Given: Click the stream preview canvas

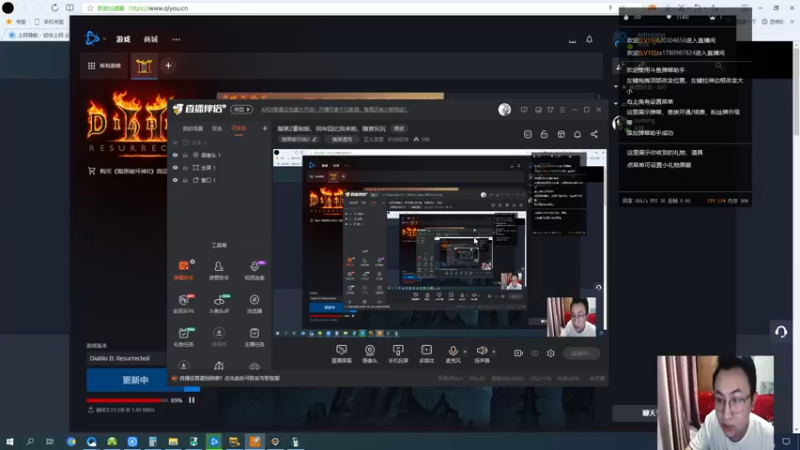Looking at the screenshot, I should 440,243.
